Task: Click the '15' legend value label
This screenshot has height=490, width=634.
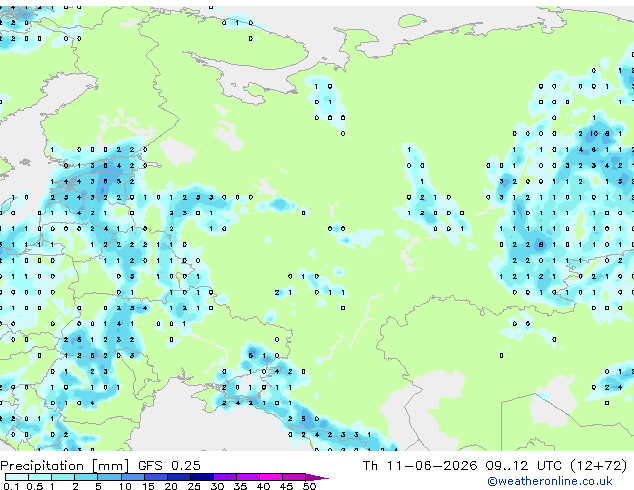Action: [x=148, y=486]
